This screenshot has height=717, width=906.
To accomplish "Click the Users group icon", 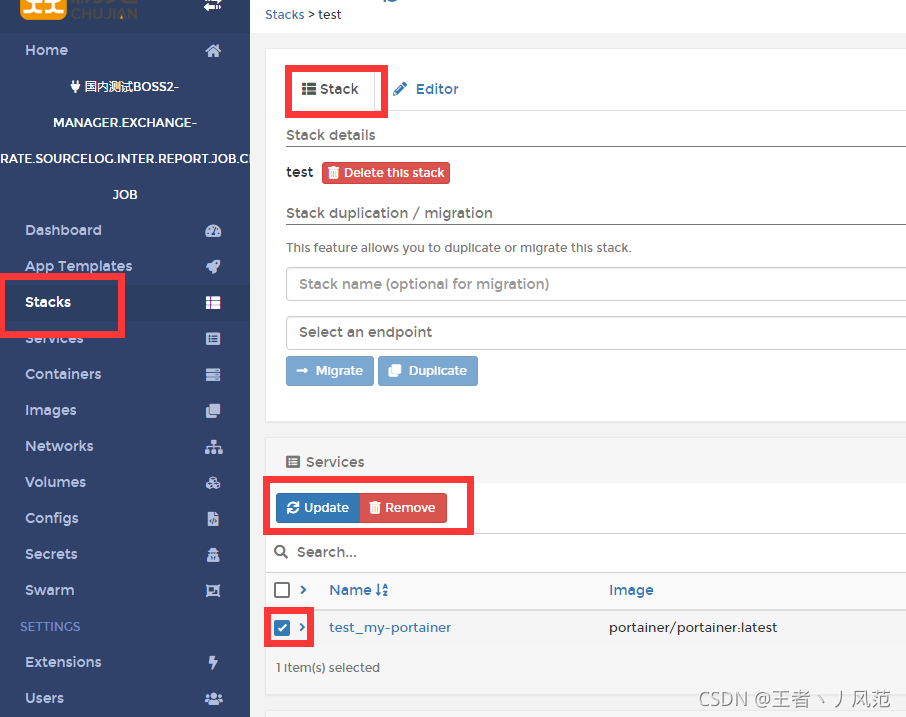I will pyautogui.click(x=213, y=699).
